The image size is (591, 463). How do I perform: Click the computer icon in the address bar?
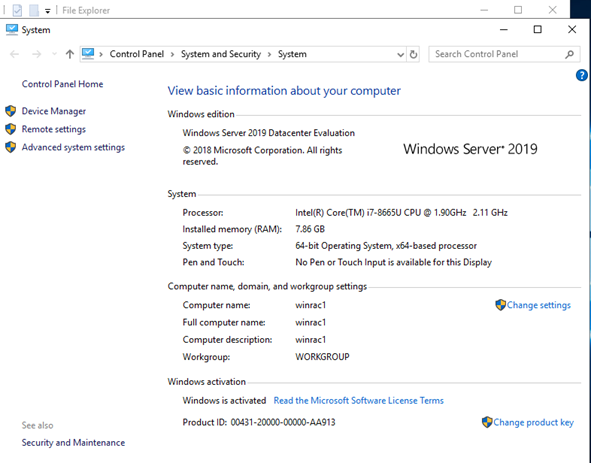(88, 54)
